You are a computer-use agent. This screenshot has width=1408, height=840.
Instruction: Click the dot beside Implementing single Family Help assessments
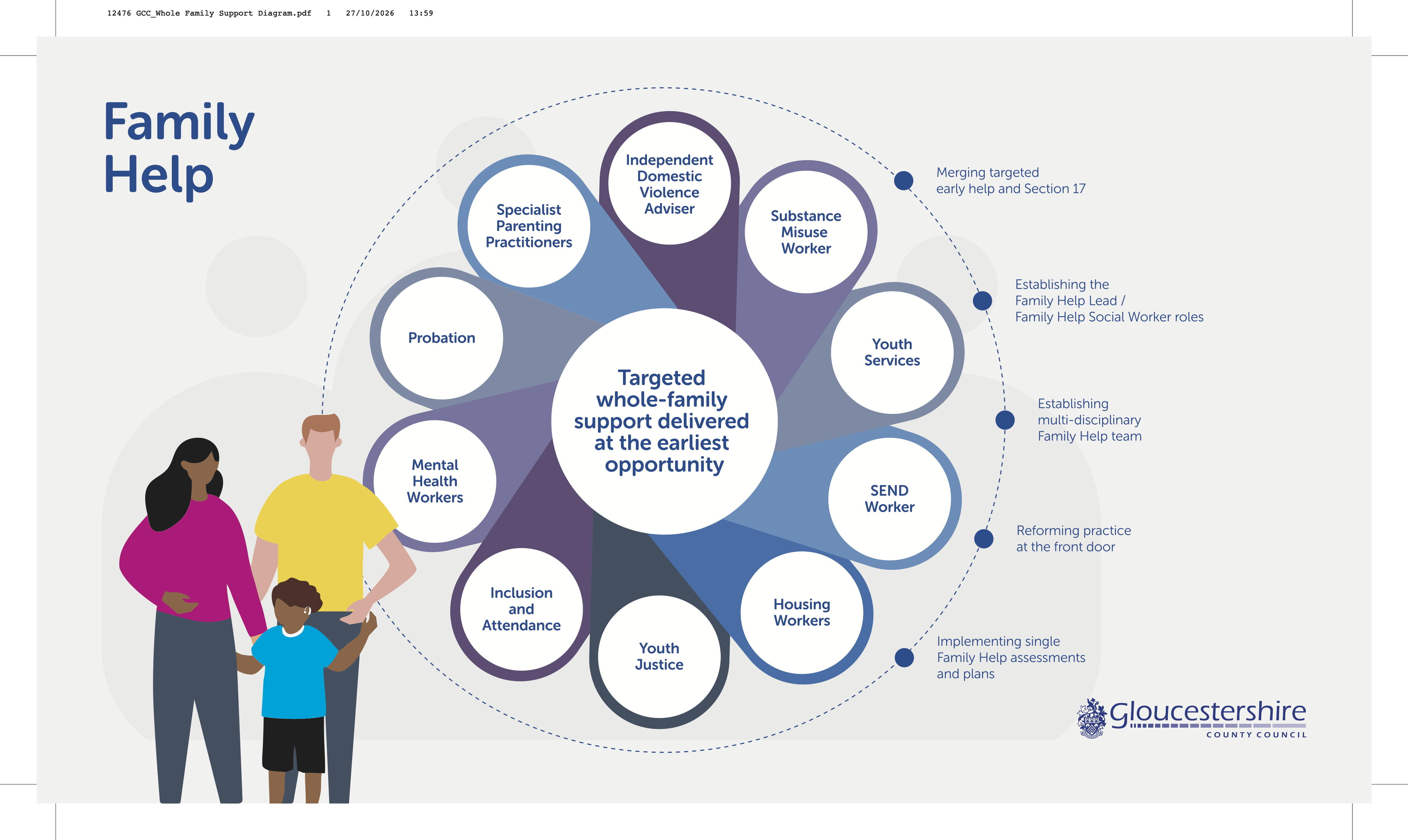click(904, 657)
